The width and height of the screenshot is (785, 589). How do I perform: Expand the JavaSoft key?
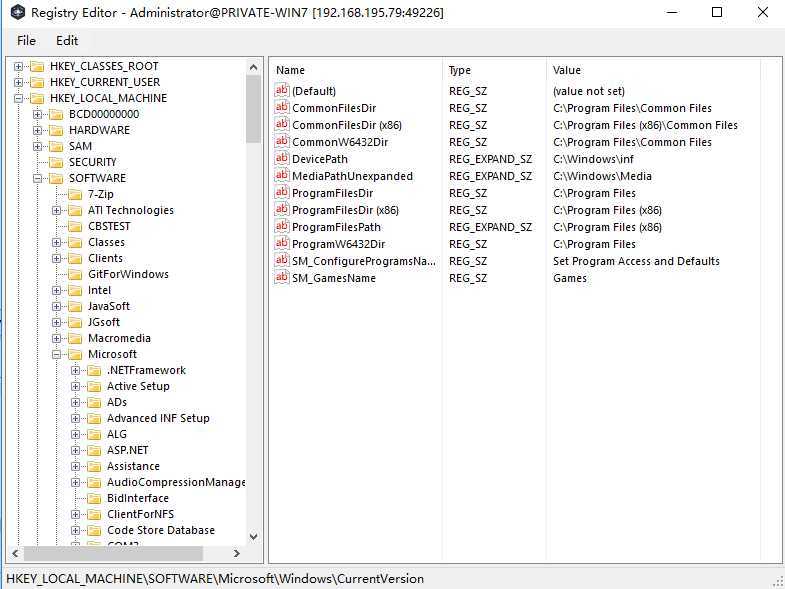pyautogui.click(x=56, y=307)
